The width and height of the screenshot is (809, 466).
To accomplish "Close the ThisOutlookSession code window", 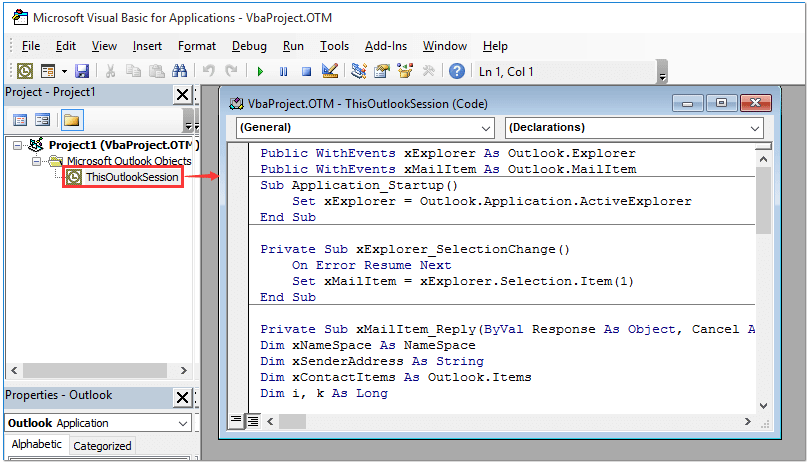I will point(756,103).
